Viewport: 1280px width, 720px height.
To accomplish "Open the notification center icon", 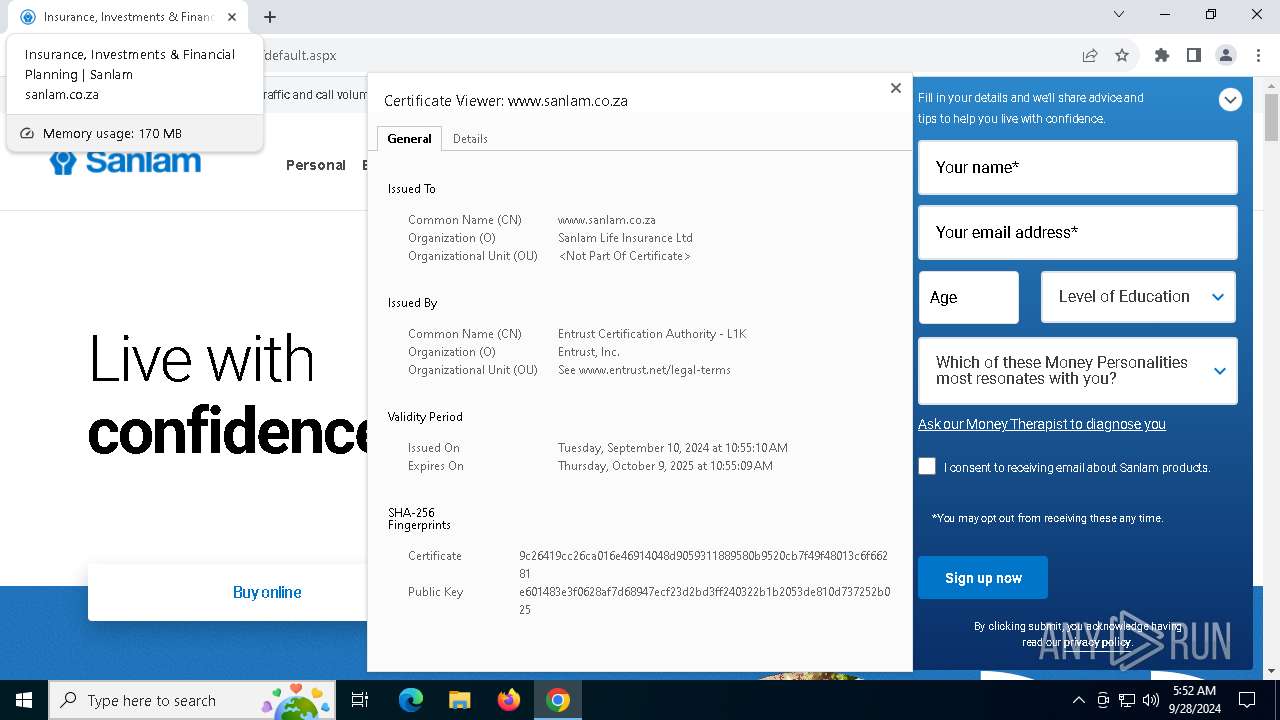I will click(x=1247, y=700).
